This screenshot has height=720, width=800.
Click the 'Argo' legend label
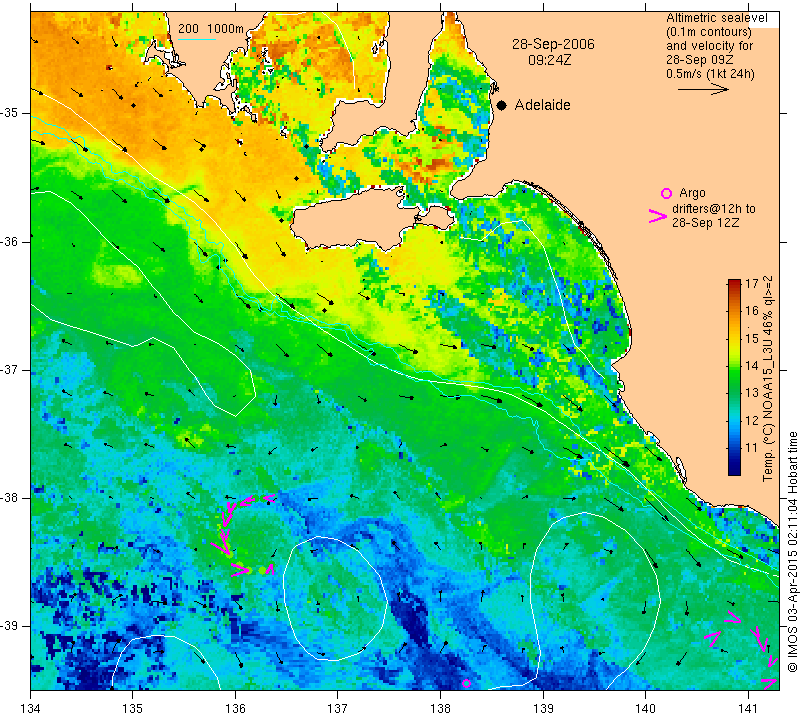(692, 193)
